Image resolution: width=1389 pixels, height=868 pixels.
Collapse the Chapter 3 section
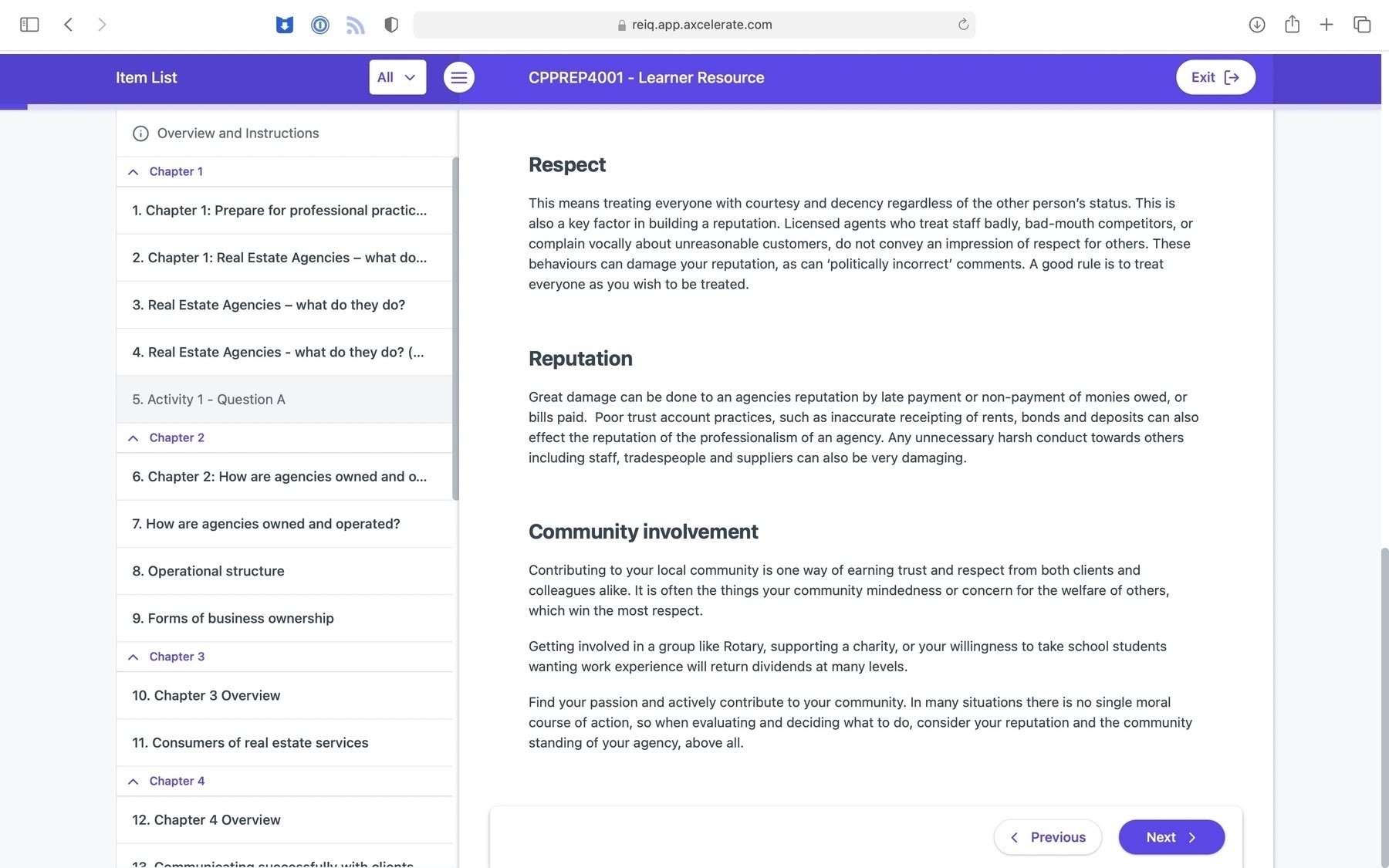pos(133,657)
